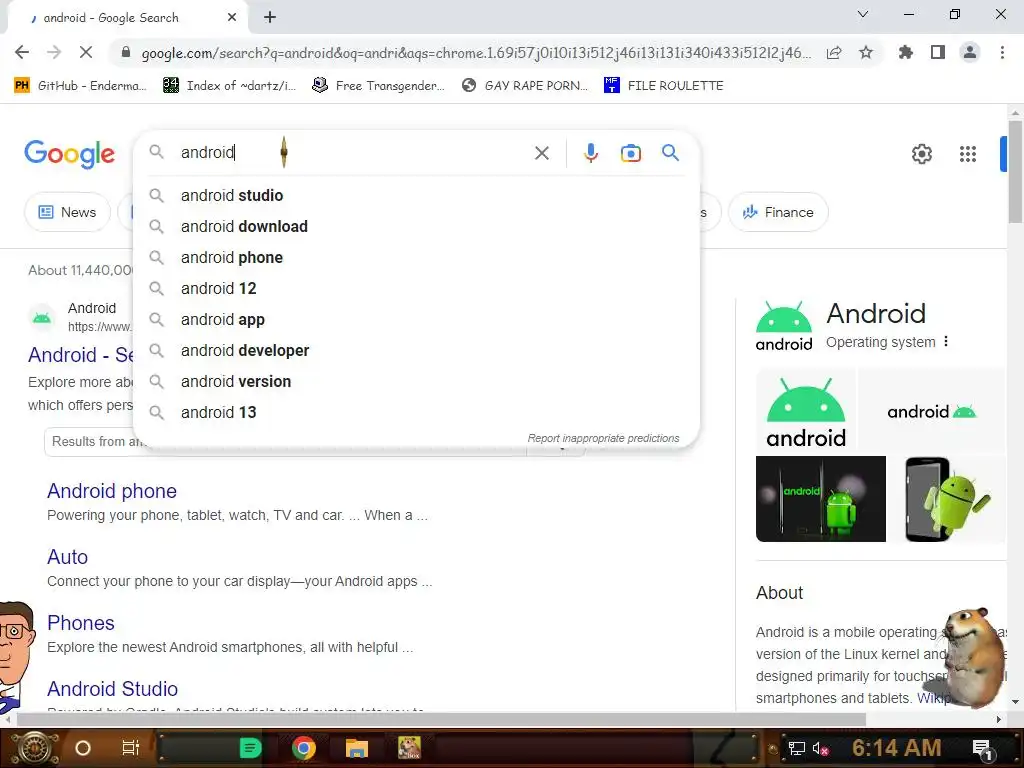Open Phones sitelink result

(x=80, y=623)
